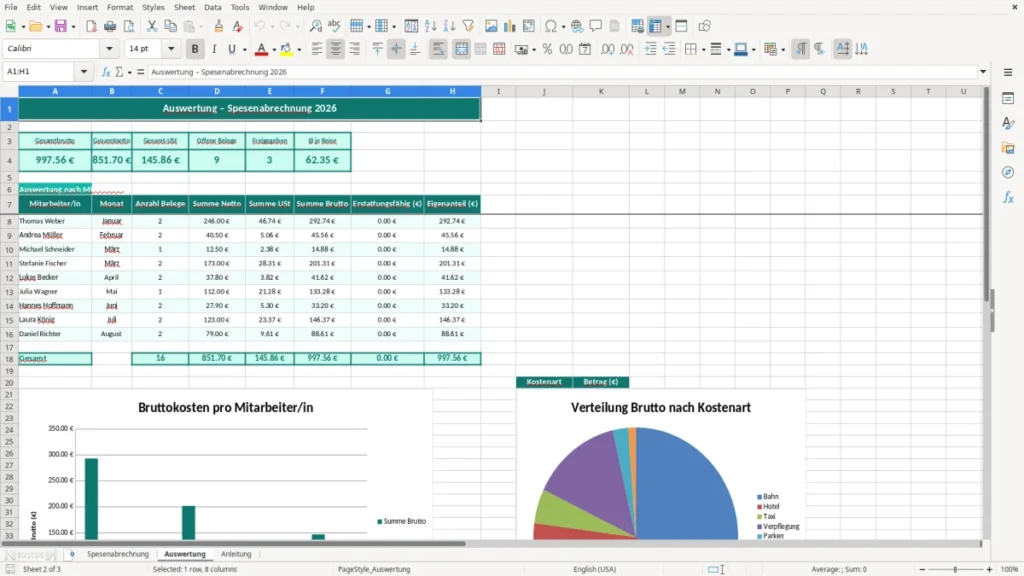1024x576 pixels.
Task: Toggle Center Horizontally alignment
Action: tap(336, 49)
